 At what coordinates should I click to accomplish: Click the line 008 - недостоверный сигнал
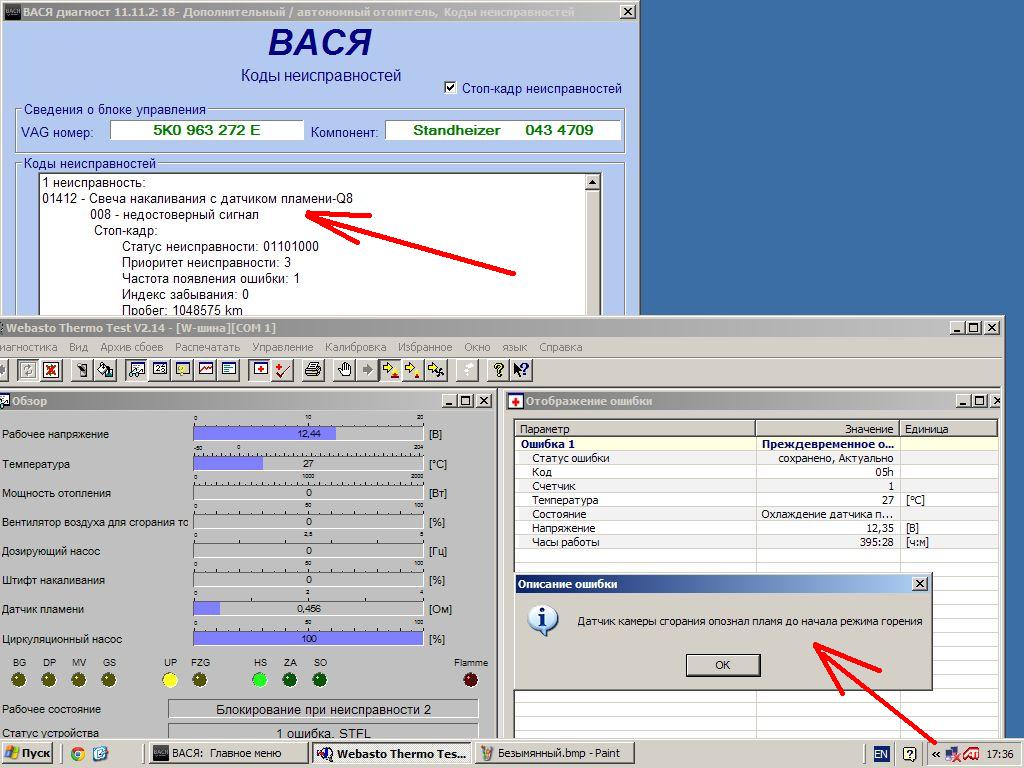click(x=174, y=214)
